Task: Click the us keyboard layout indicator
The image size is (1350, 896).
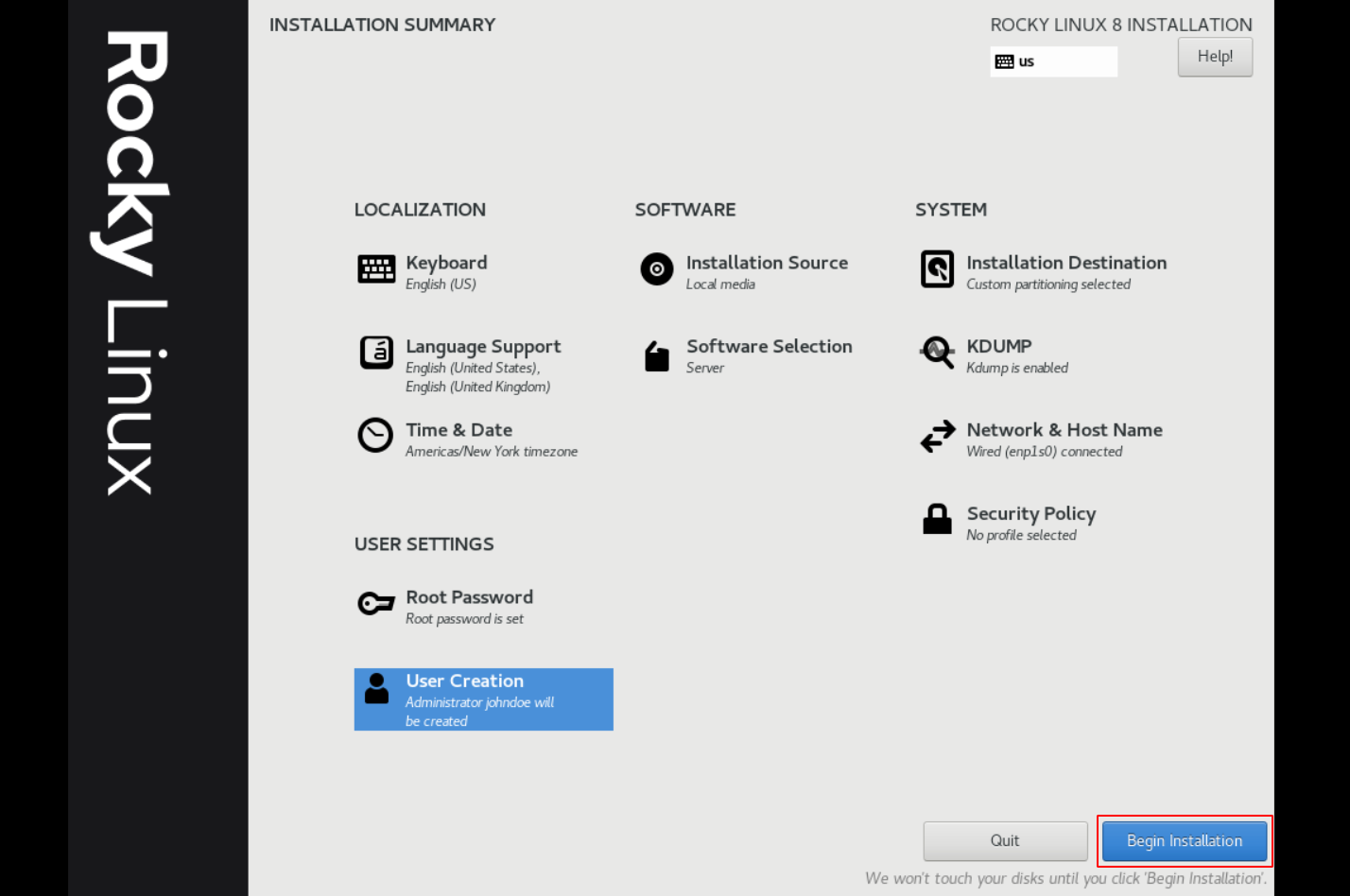Action: click(x=1053, y=61)
